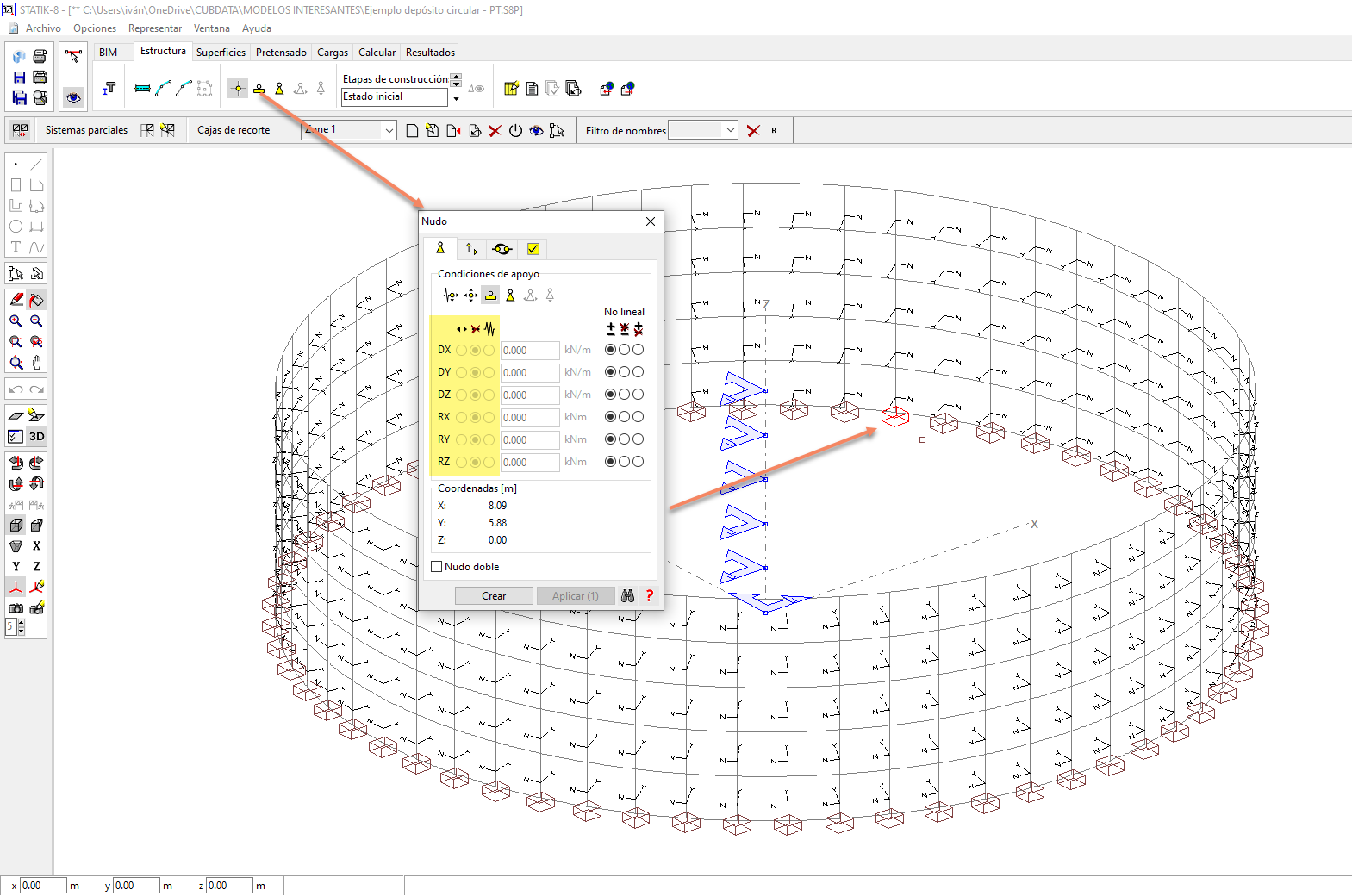Click the spring support condition icon in dialog
Screen dimensions: 1352x896
point(450,296)
